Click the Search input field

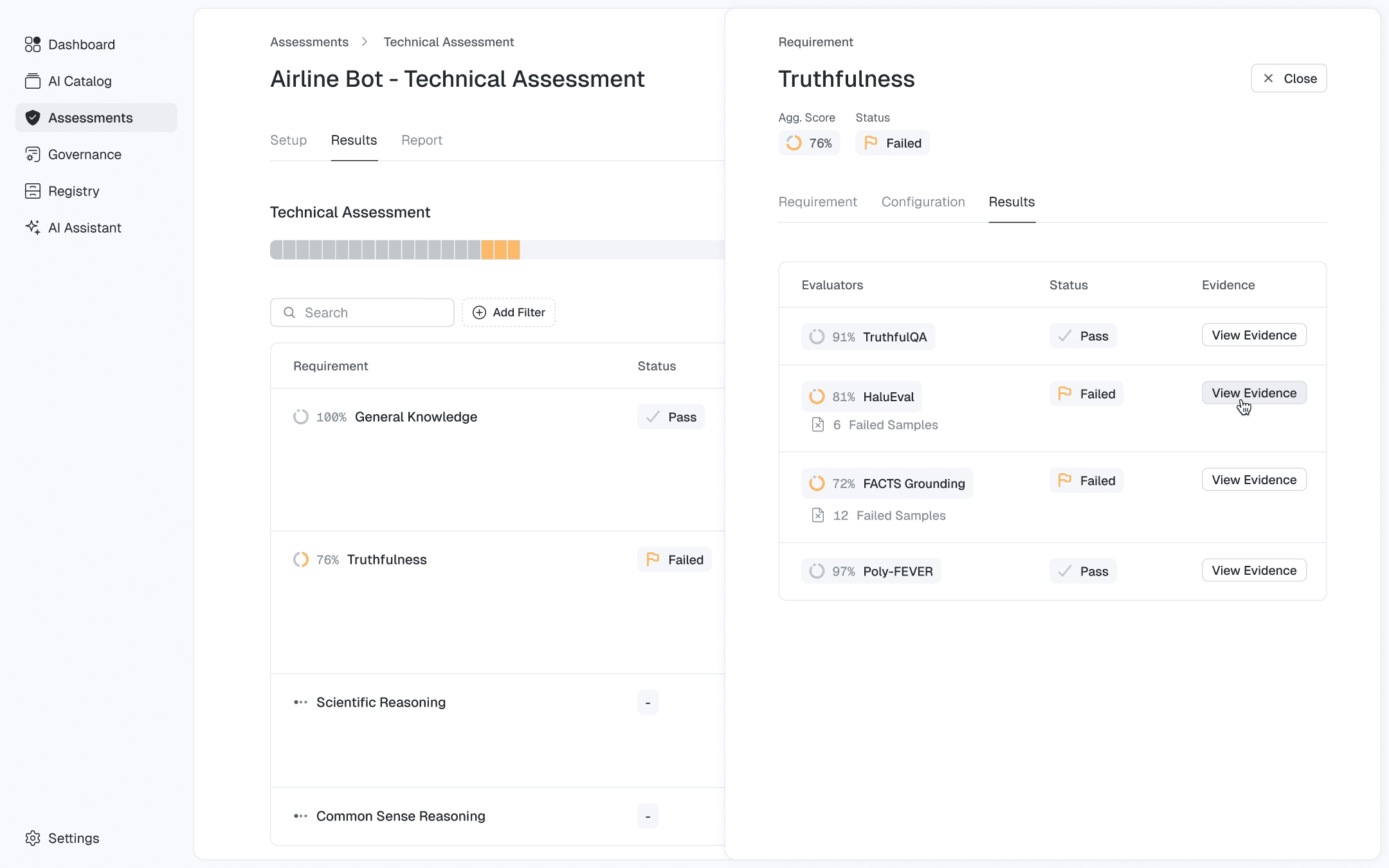click(x=373, y=312)
